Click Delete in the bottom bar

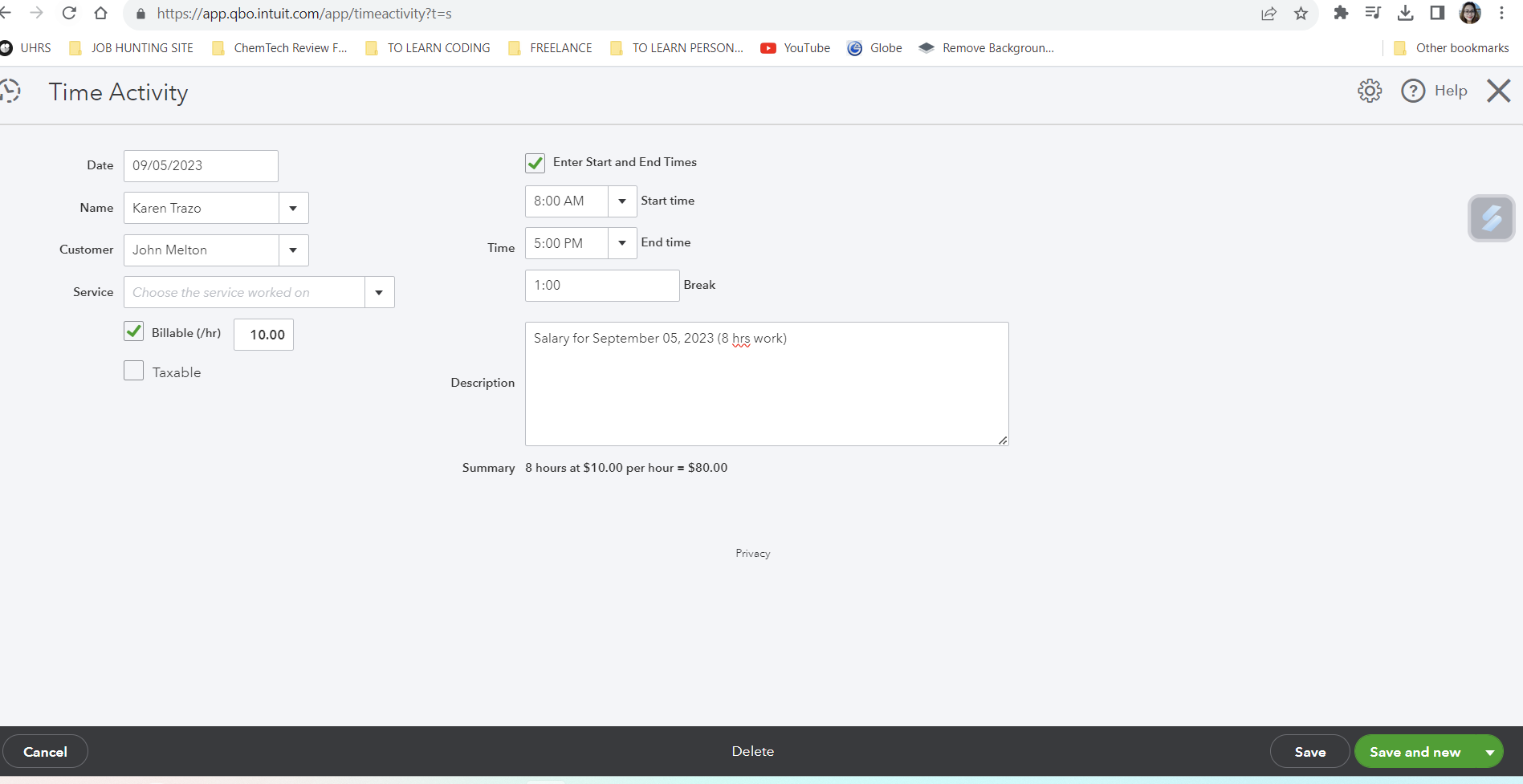pos(753,751)
